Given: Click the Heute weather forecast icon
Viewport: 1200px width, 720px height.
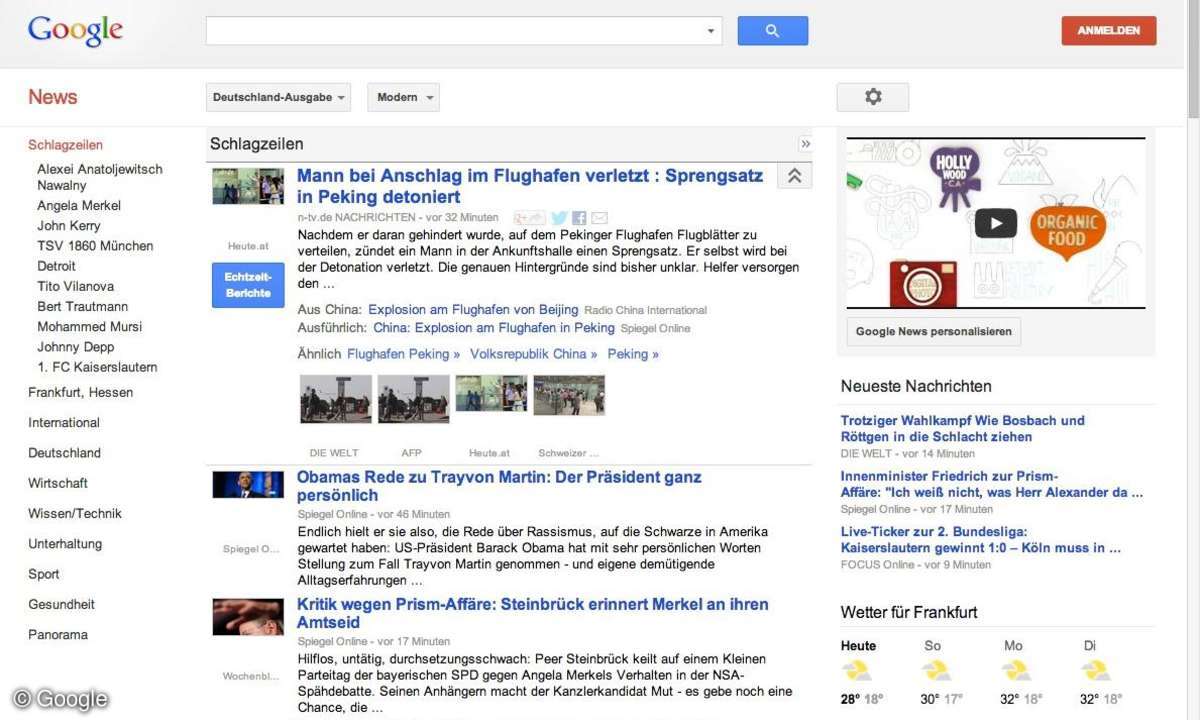Looking at the screenshot, I should pyautogui.click(x=857, y=670).
